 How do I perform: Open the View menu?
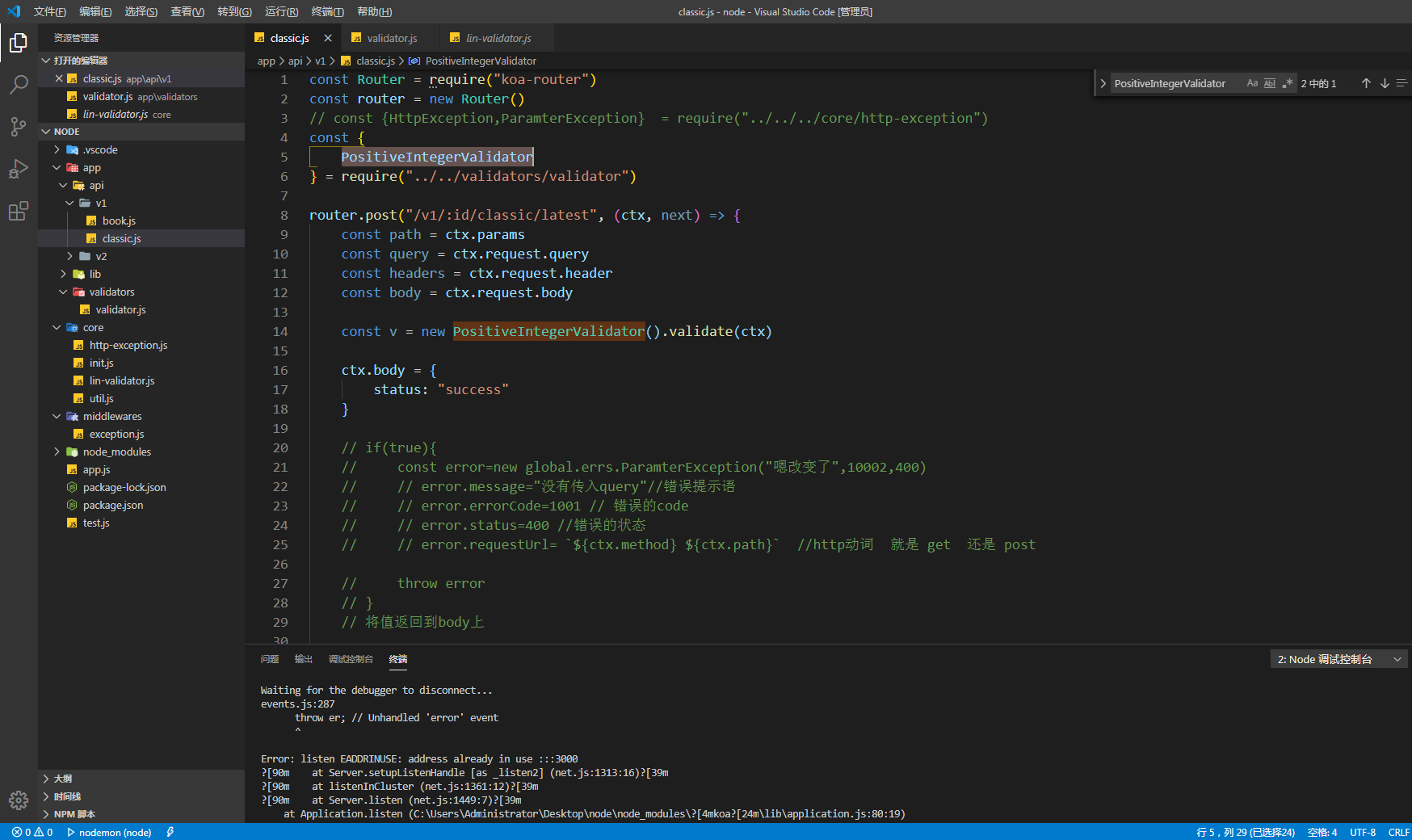click(187, 11)
